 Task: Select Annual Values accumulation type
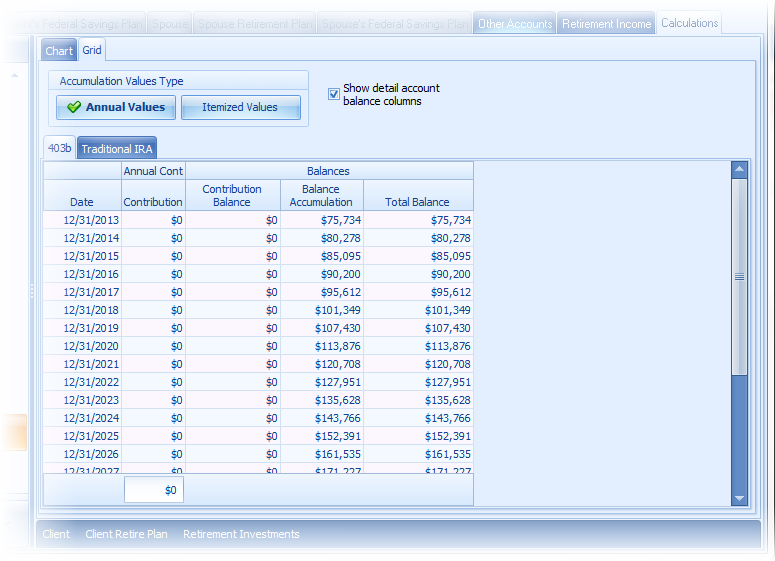(116, 108)
